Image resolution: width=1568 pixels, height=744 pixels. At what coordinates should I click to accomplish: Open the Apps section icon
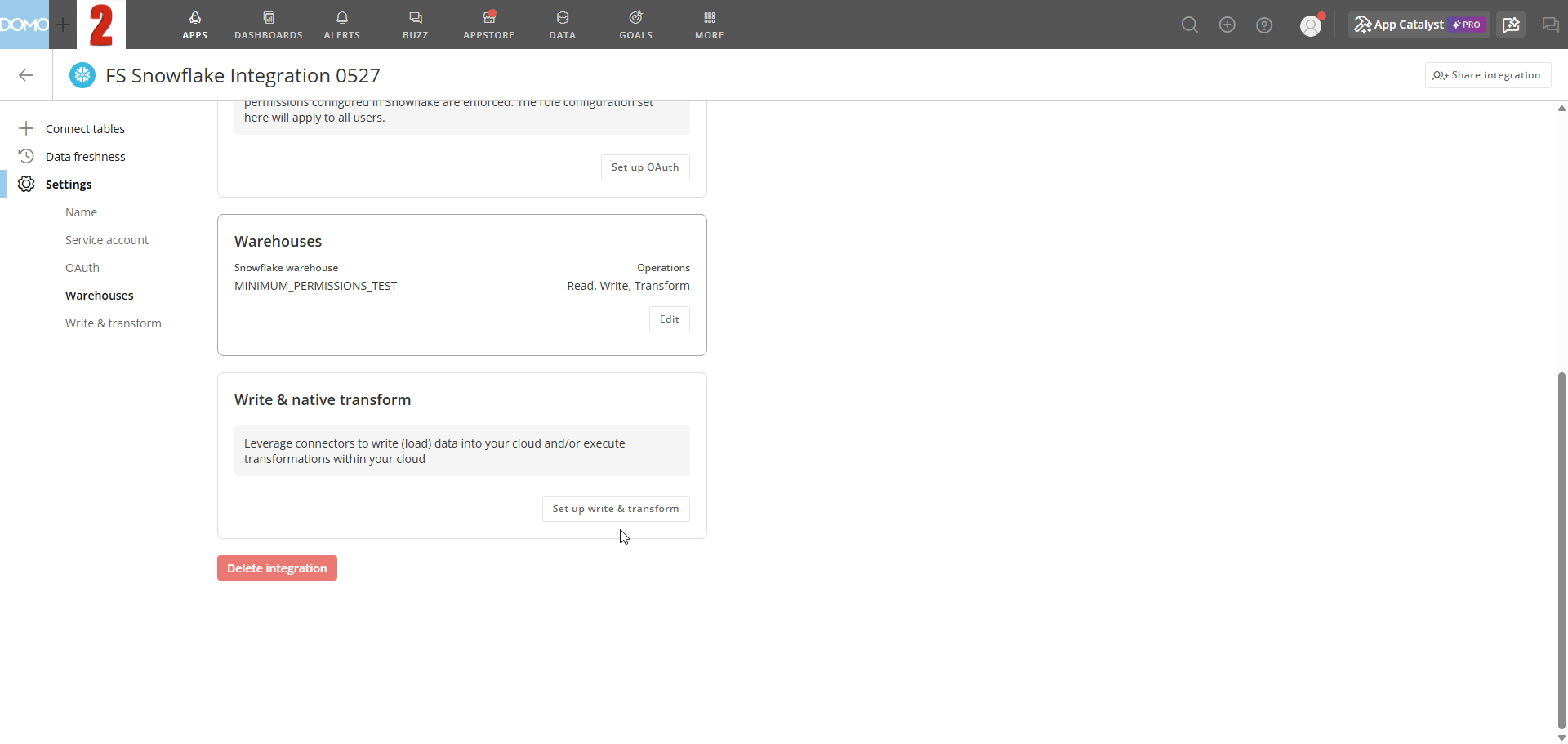click(195, 17)
